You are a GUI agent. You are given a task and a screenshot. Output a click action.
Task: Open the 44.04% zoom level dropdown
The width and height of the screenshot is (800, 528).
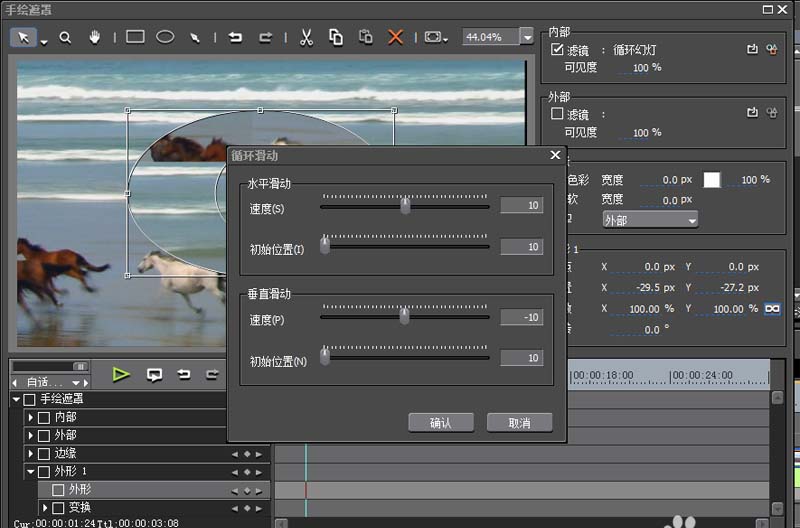[x=527, y=37]
